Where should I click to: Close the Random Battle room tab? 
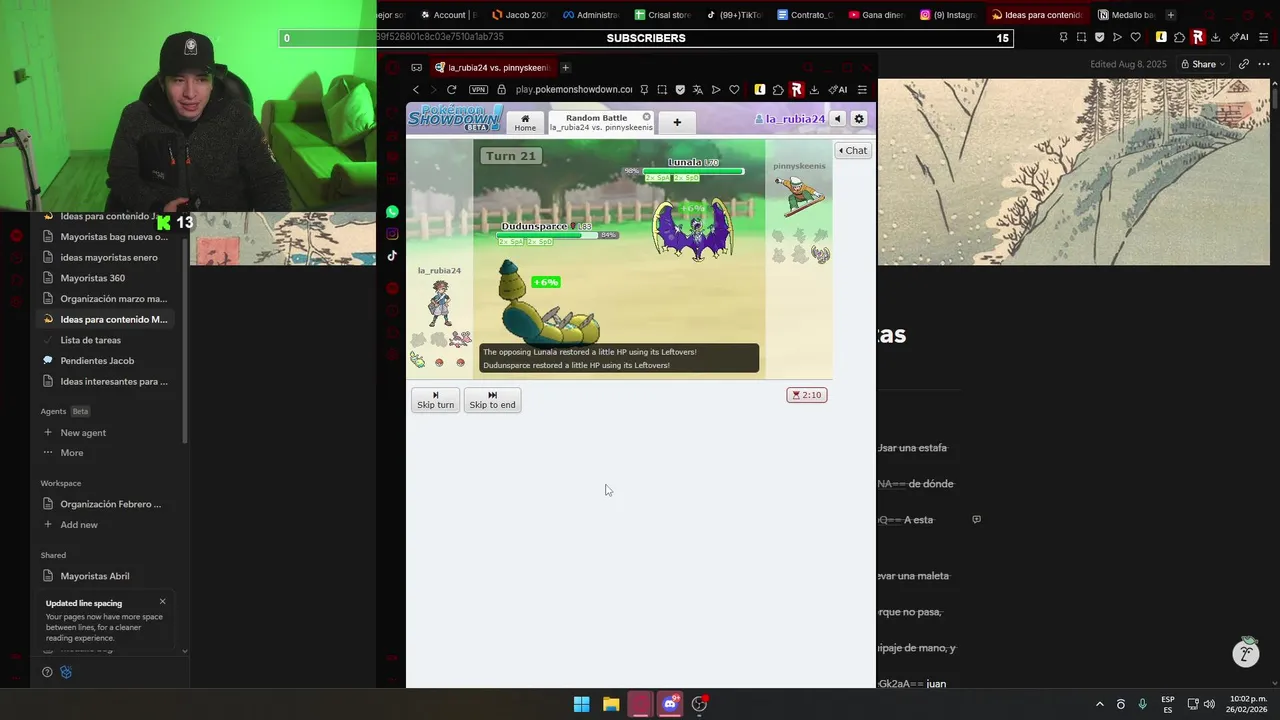(x=646, y=117)
